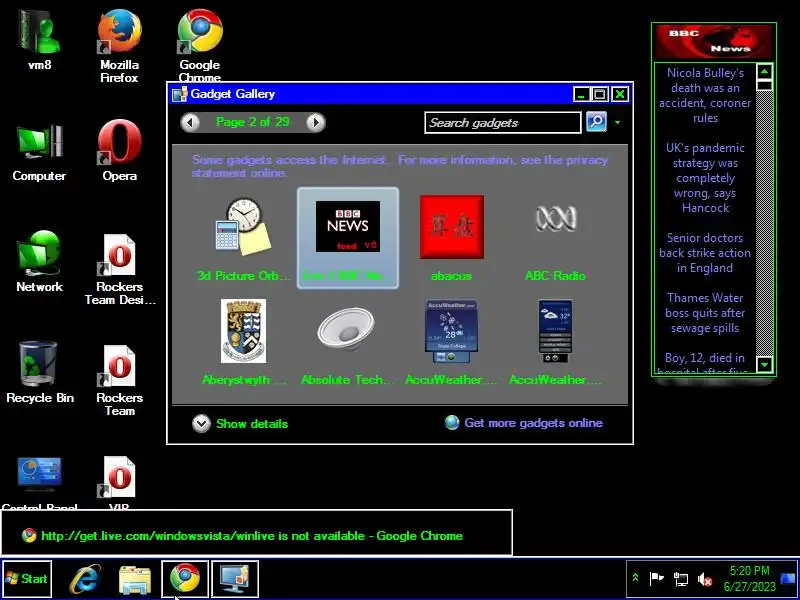Open Get more gadgets online link
Screen dimensions: 800x600
click(524, 423)
